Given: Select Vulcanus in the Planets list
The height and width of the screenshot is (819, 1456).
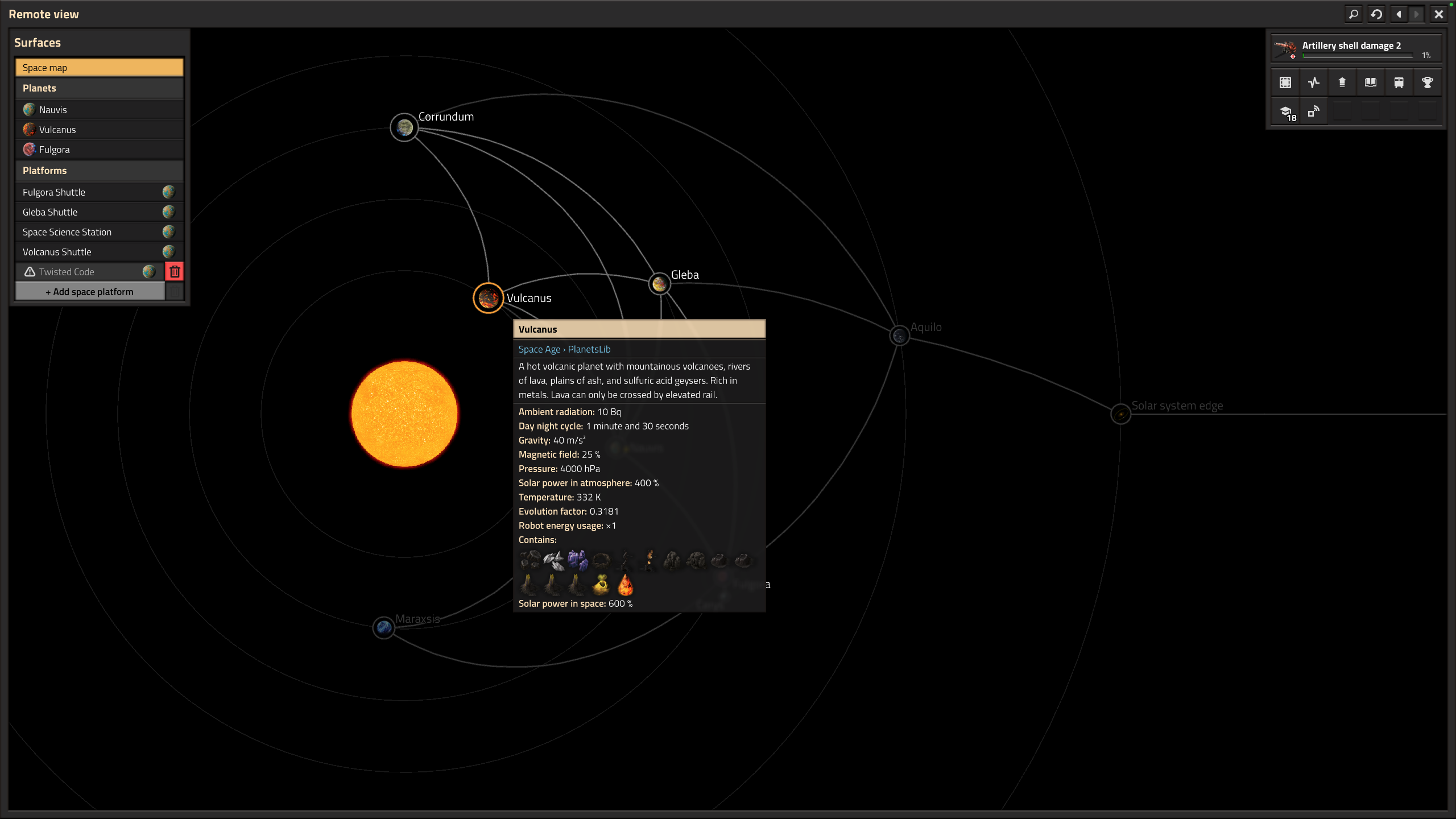Looking at the screenshot, I should (100, 129).
